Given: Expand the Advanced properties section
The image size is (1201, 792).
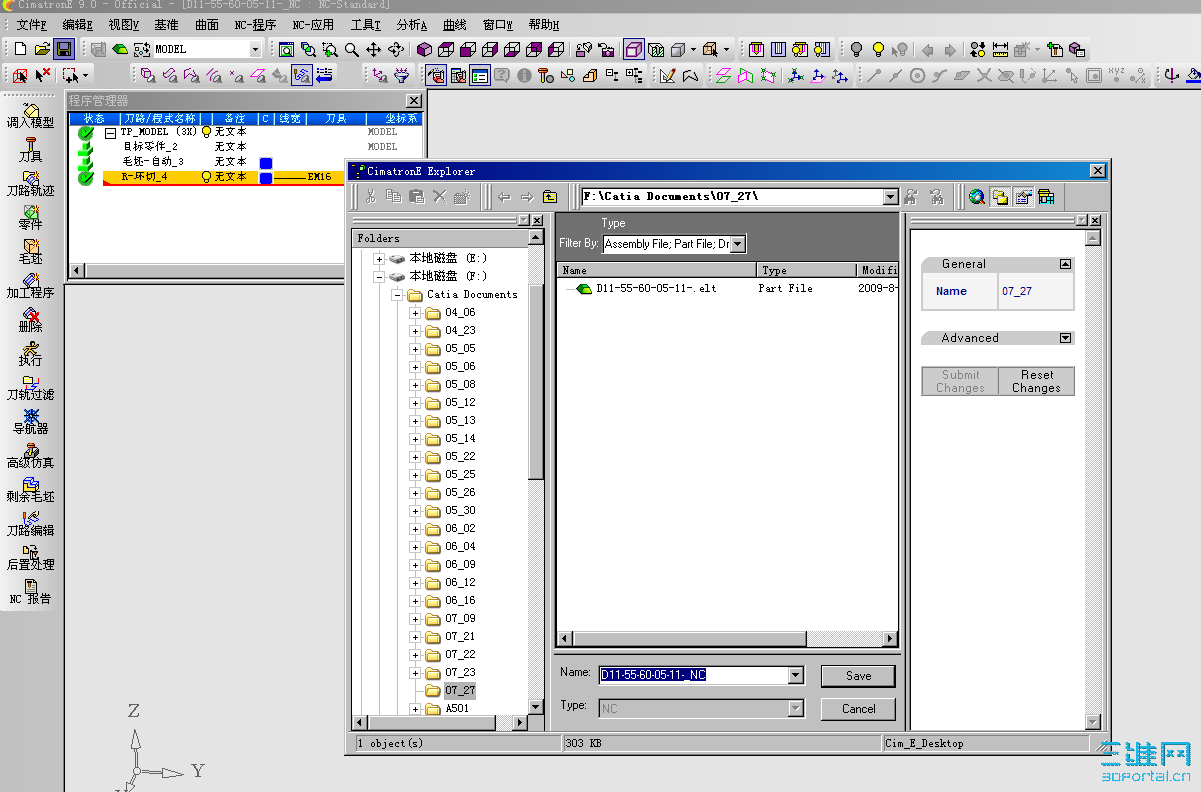Looking at the screenshot, I should click(x=1065, y=338).
